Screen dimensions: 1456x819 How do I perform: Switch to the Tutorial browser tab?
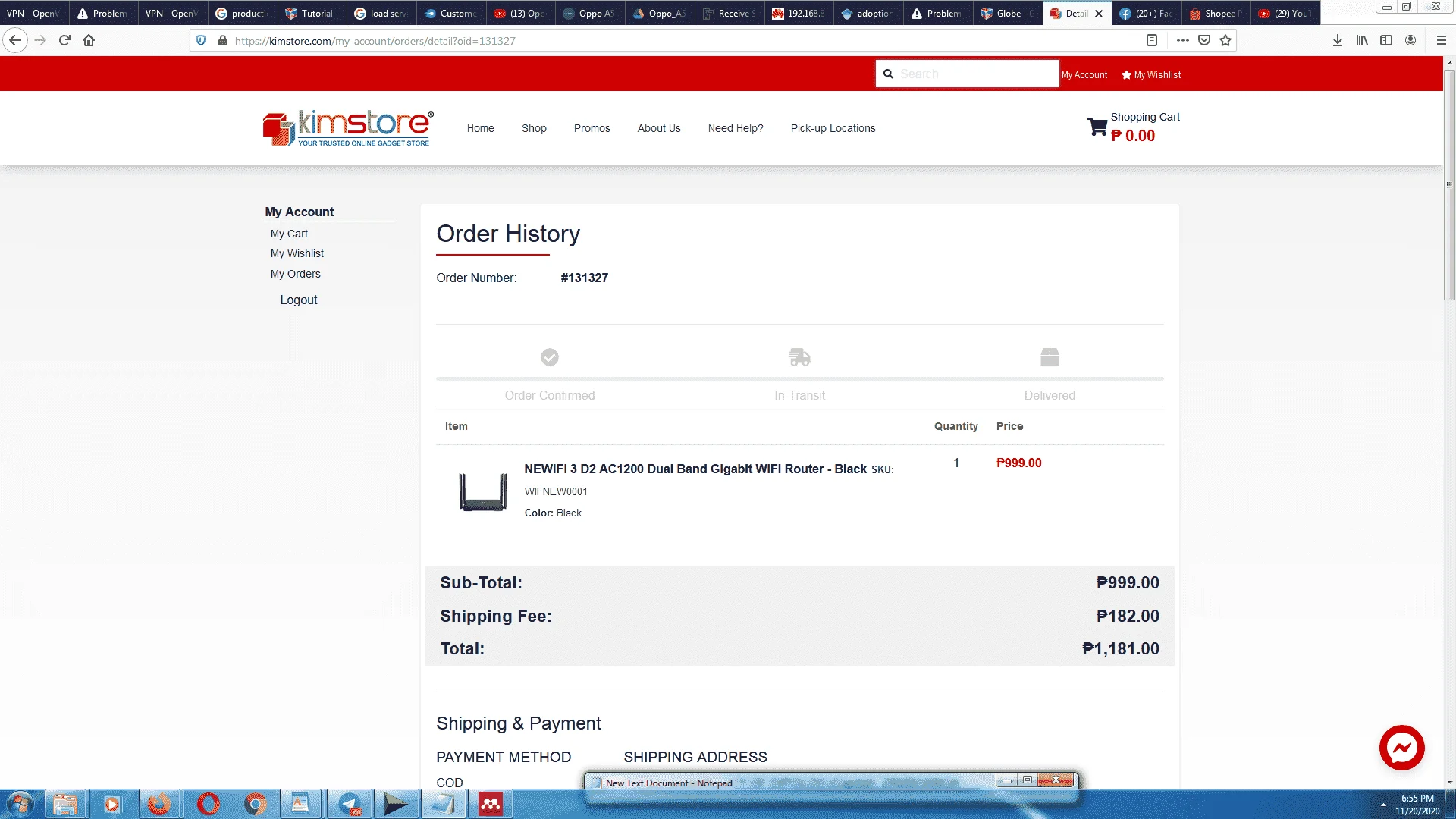click(x=312, y=13)
